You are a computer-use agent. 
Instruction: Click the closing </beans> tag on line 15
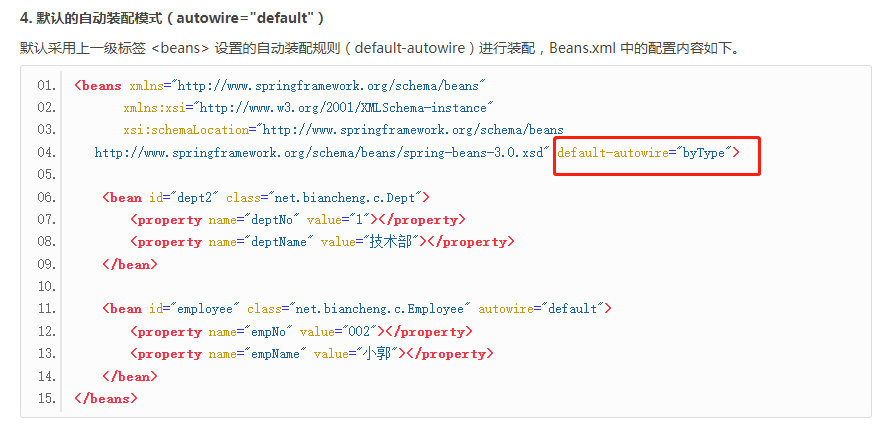(105, 398)
